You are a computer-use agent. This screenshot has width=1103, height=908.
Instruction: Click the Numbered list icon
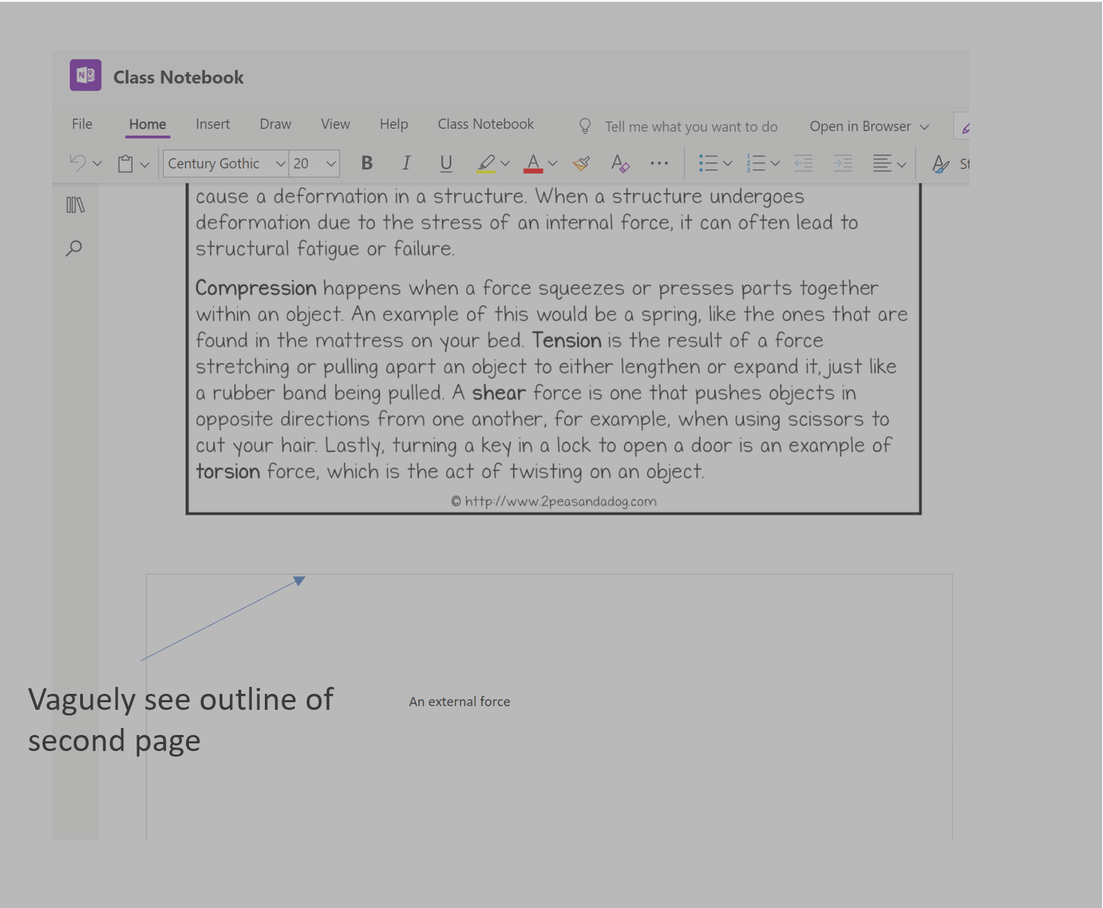point(755,163)
